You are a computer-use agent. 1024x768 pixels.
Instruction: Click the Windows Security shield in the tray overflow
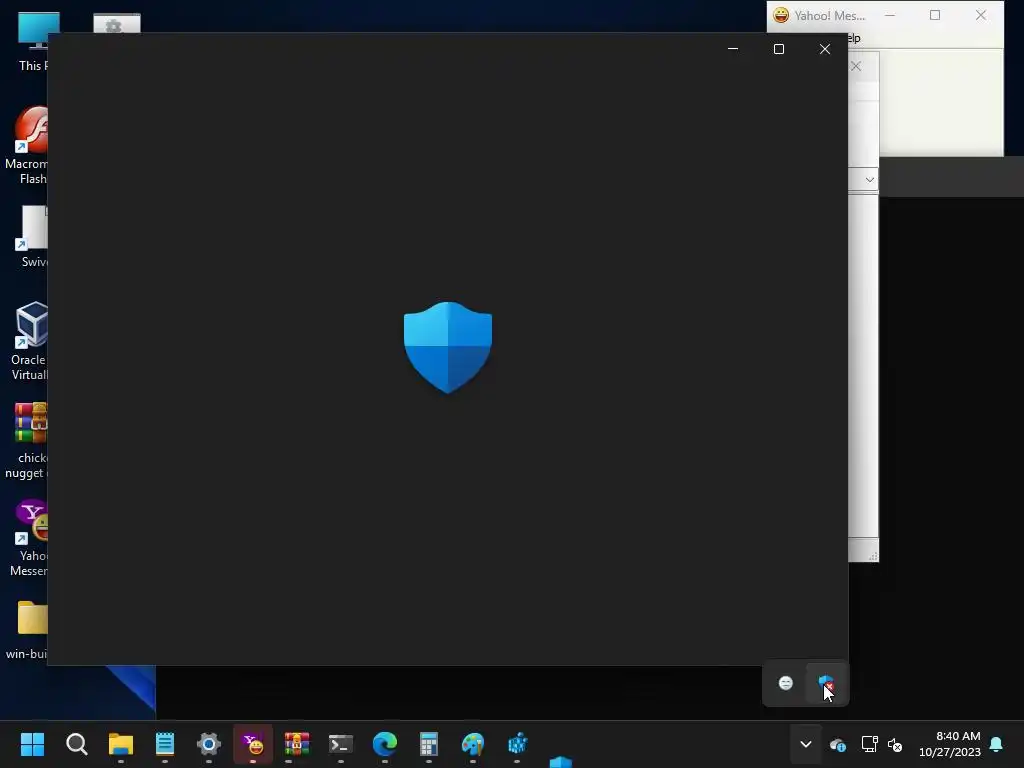[826, 684]
